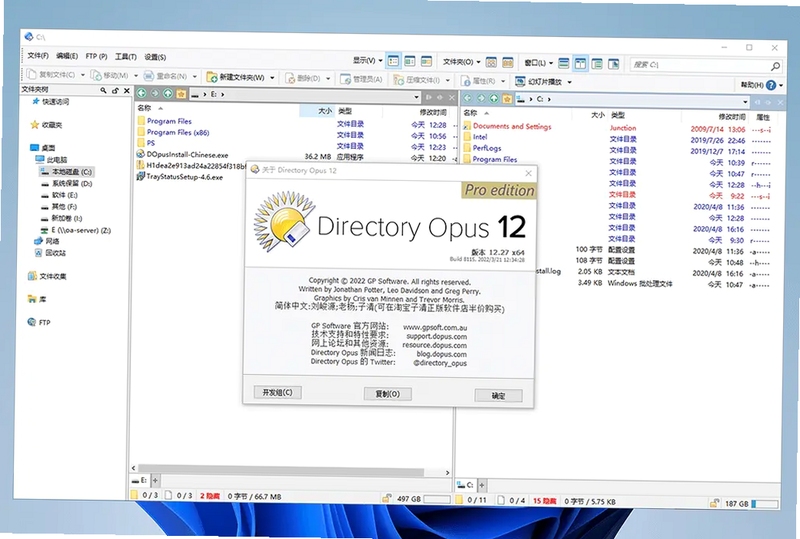Click 确定 button in About dialog
This screenshot has width=800, height=539.
coord(498,396)
